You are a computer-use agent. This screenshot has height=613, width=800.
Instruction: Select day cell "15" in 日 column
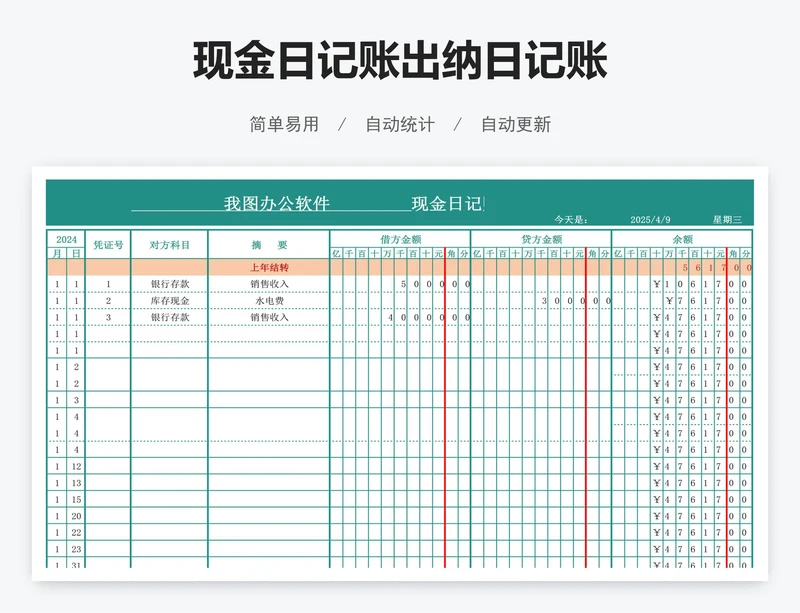tap(76, 499)
